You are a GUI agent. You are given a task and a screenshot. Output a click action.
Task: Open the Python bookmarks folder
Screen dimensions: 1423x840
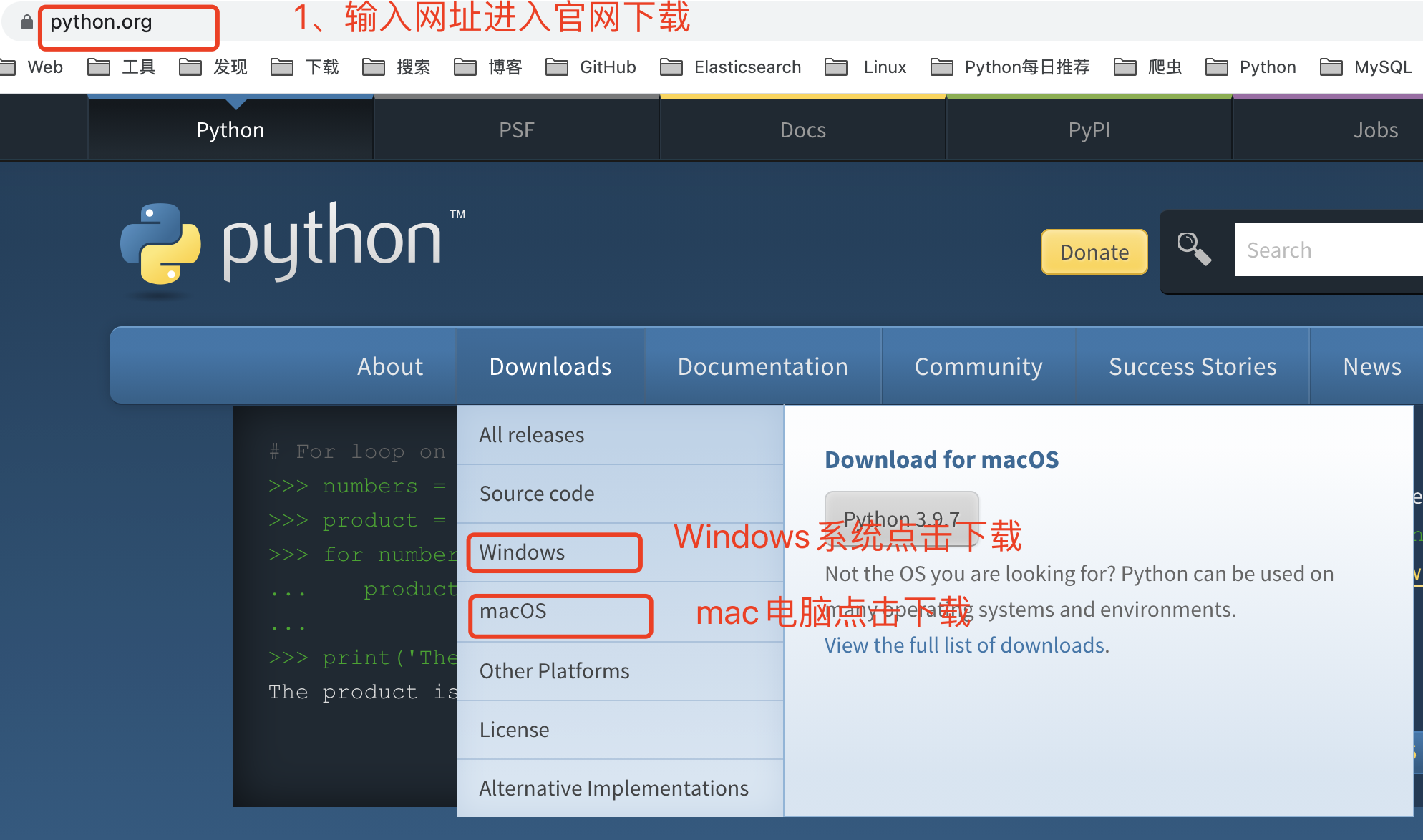coord(1250,67)
